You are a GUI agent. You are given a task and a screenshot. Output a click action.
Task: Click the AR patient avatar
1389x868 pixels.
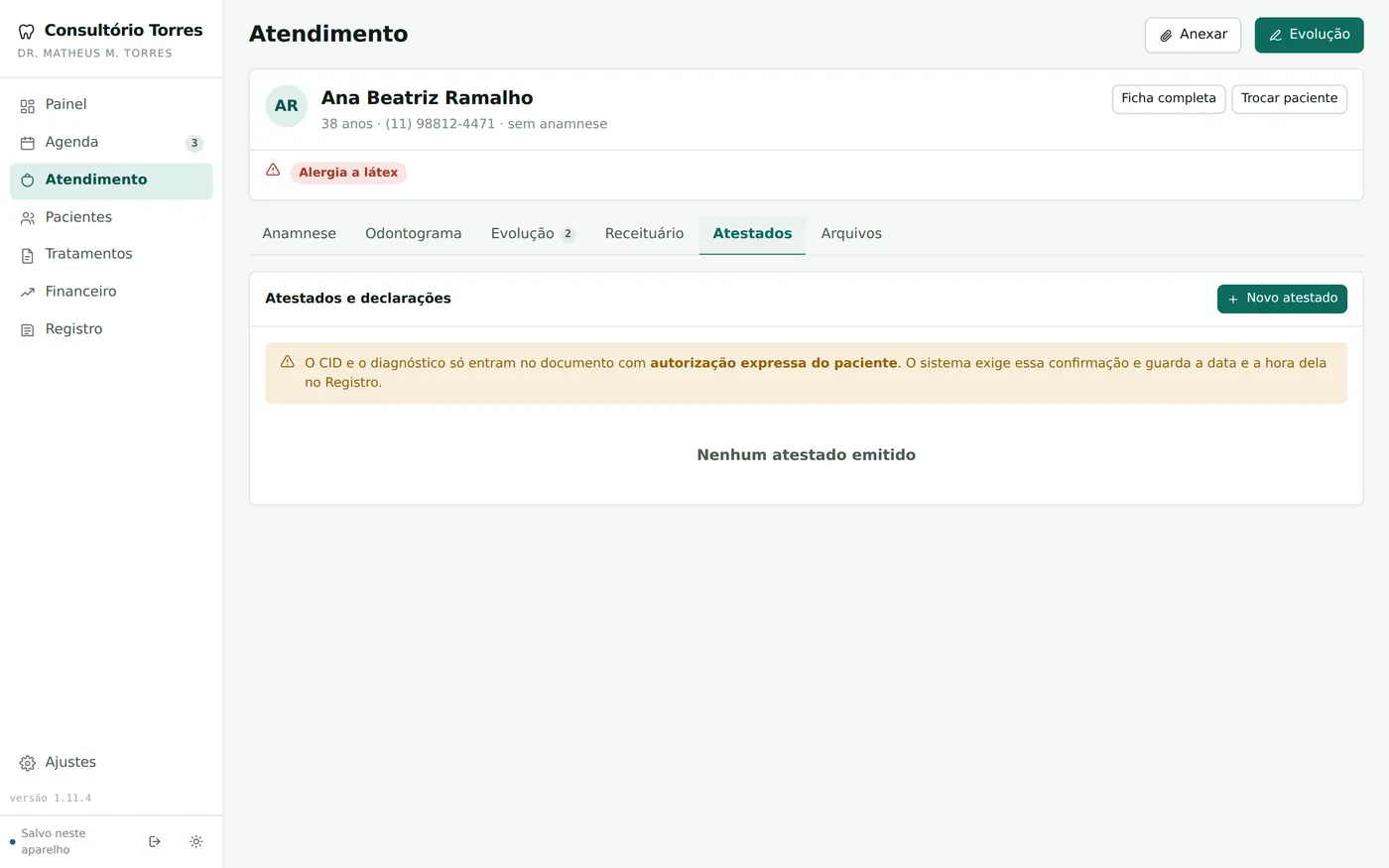click(287, 106)
